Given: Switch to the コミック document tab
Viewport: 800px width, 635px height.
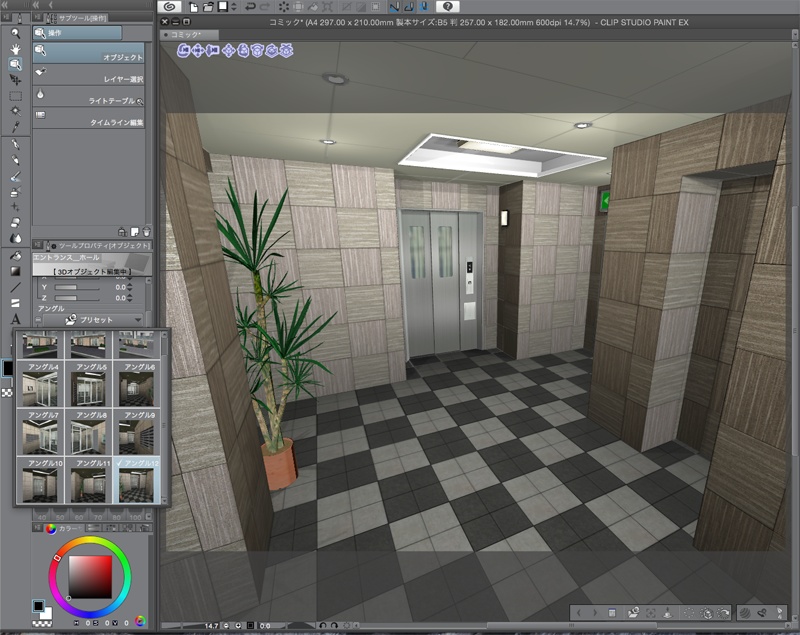Looking at the screenshot, I should tap(190, 35).
